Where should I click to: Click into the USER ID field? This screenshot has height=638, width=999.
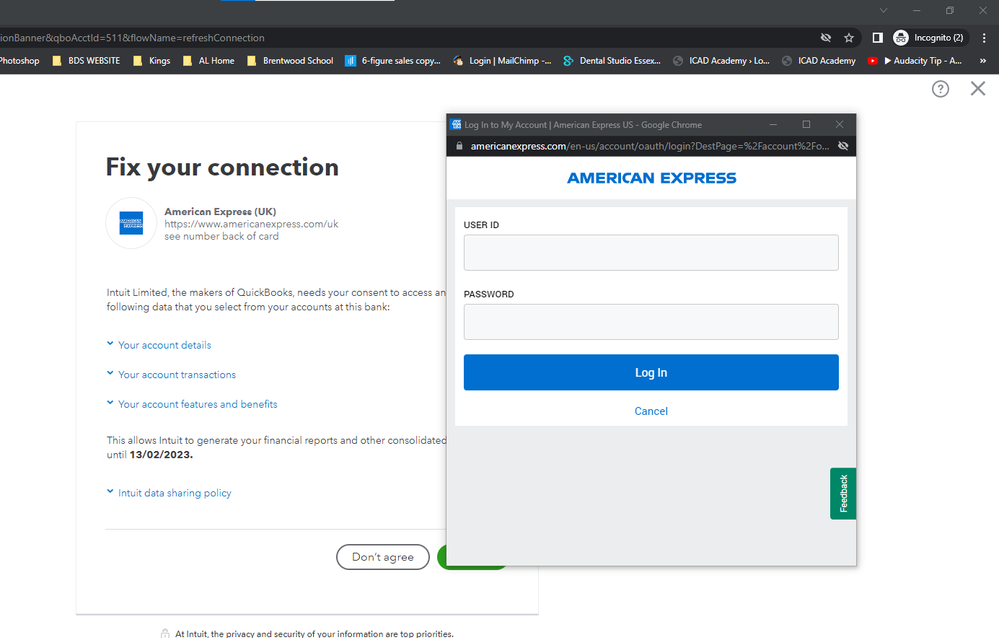651,252
